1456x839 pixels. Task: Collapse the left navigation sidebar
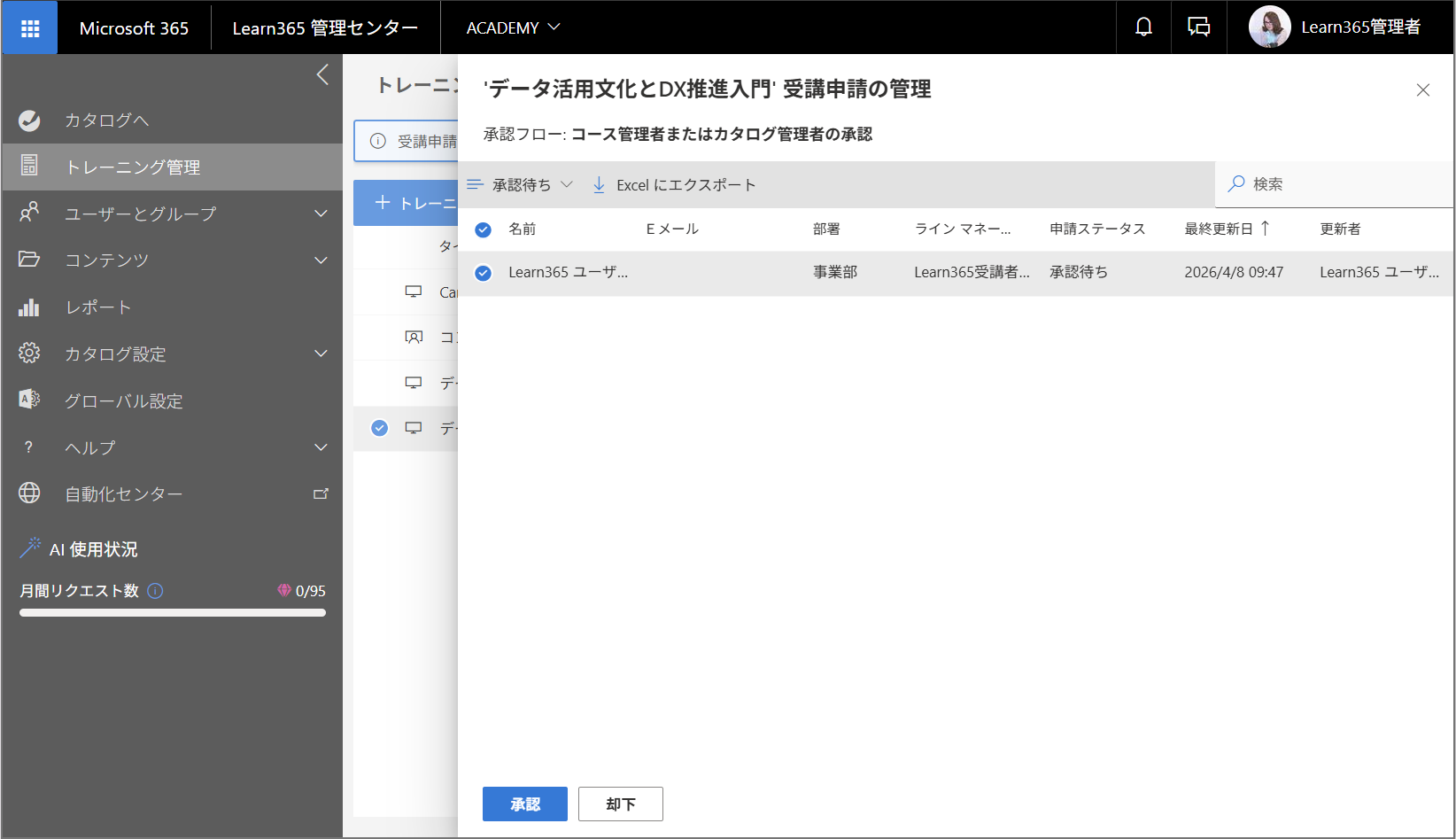(322, 74)
